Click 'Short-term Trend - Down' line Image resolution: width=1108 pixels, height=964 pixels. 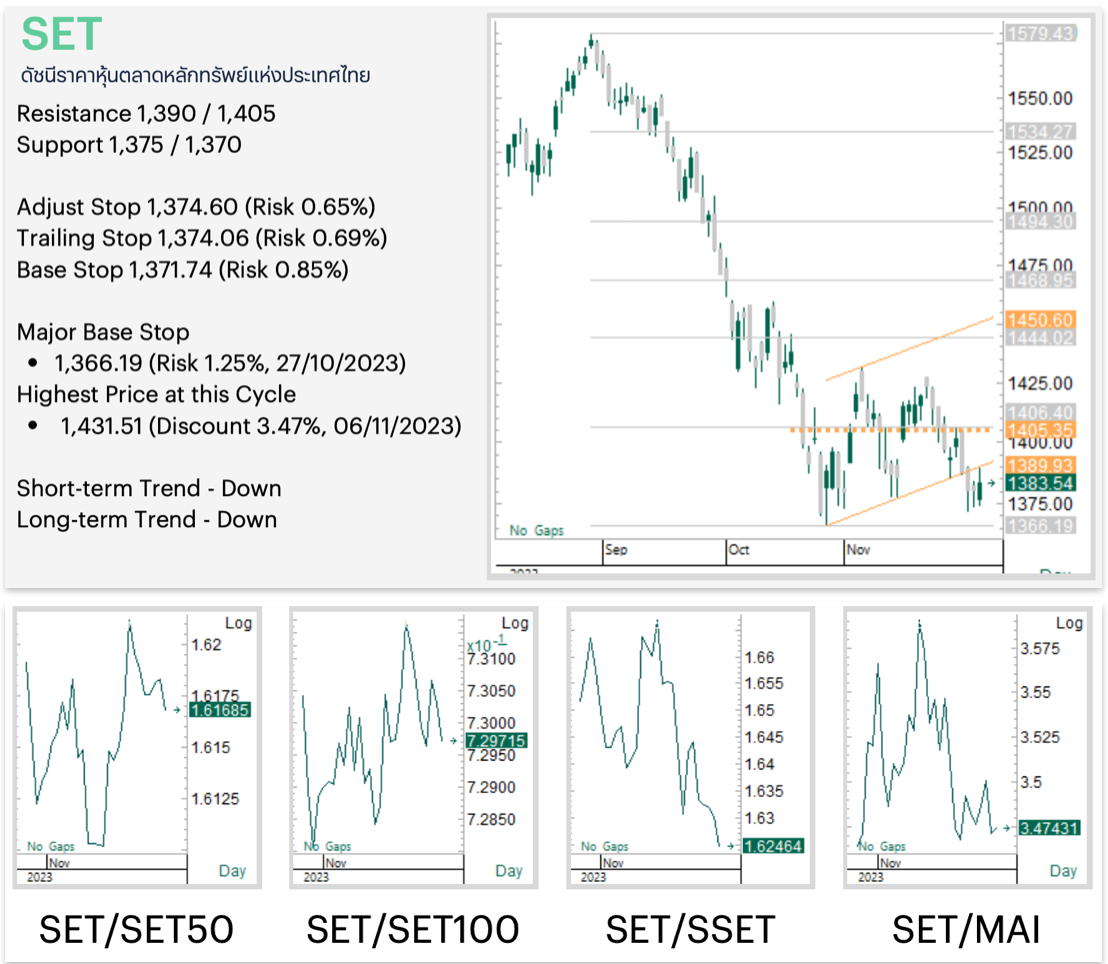(149, 488)
